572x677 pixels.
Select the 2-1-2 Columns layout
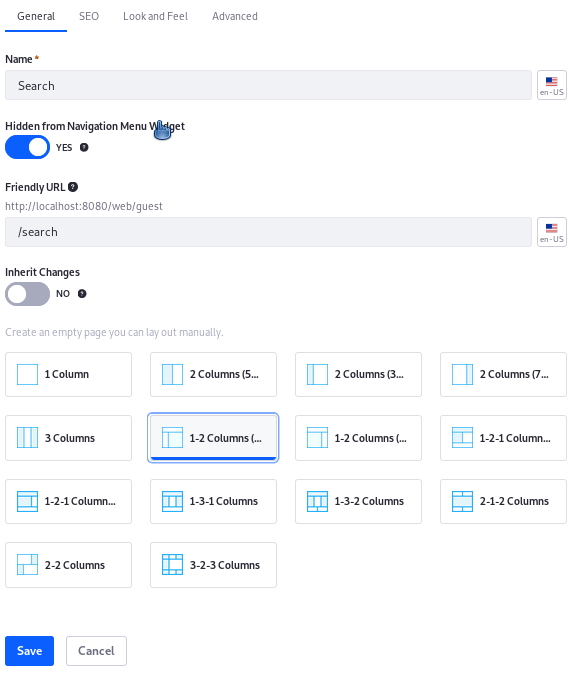pos(503,501)
